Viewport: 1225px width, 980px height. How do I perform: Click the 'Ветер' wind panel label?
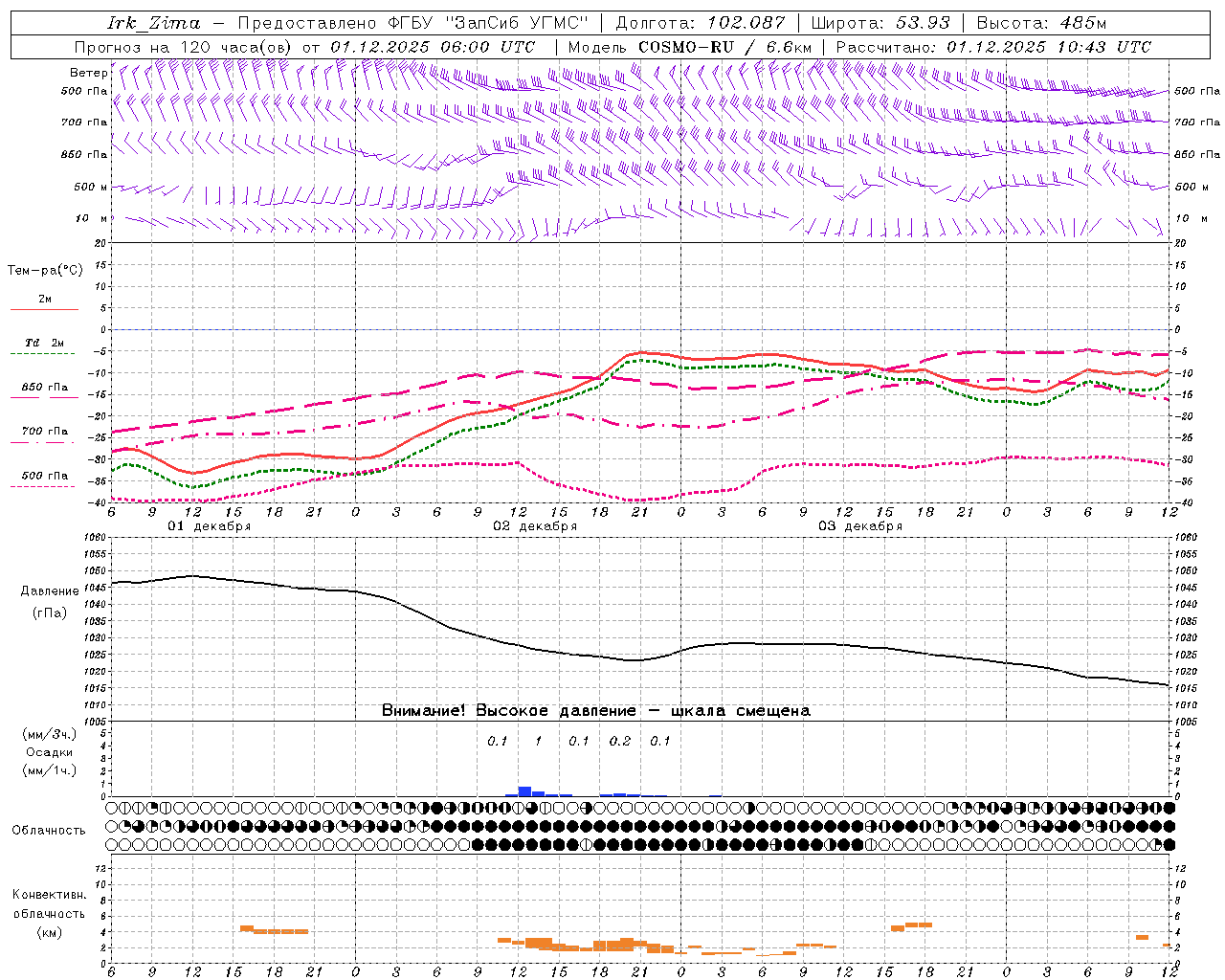tap(88, 73)
